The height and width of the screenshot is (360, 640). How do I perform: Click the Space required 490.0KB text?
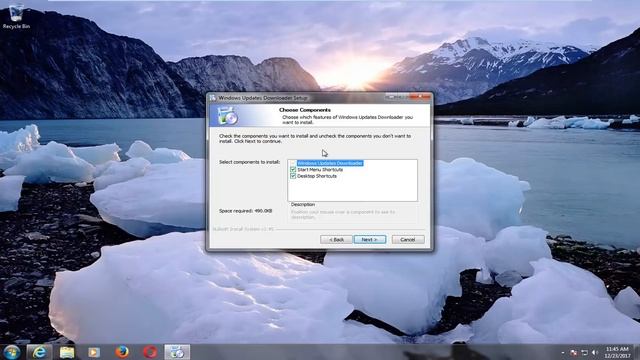[245, 211]
